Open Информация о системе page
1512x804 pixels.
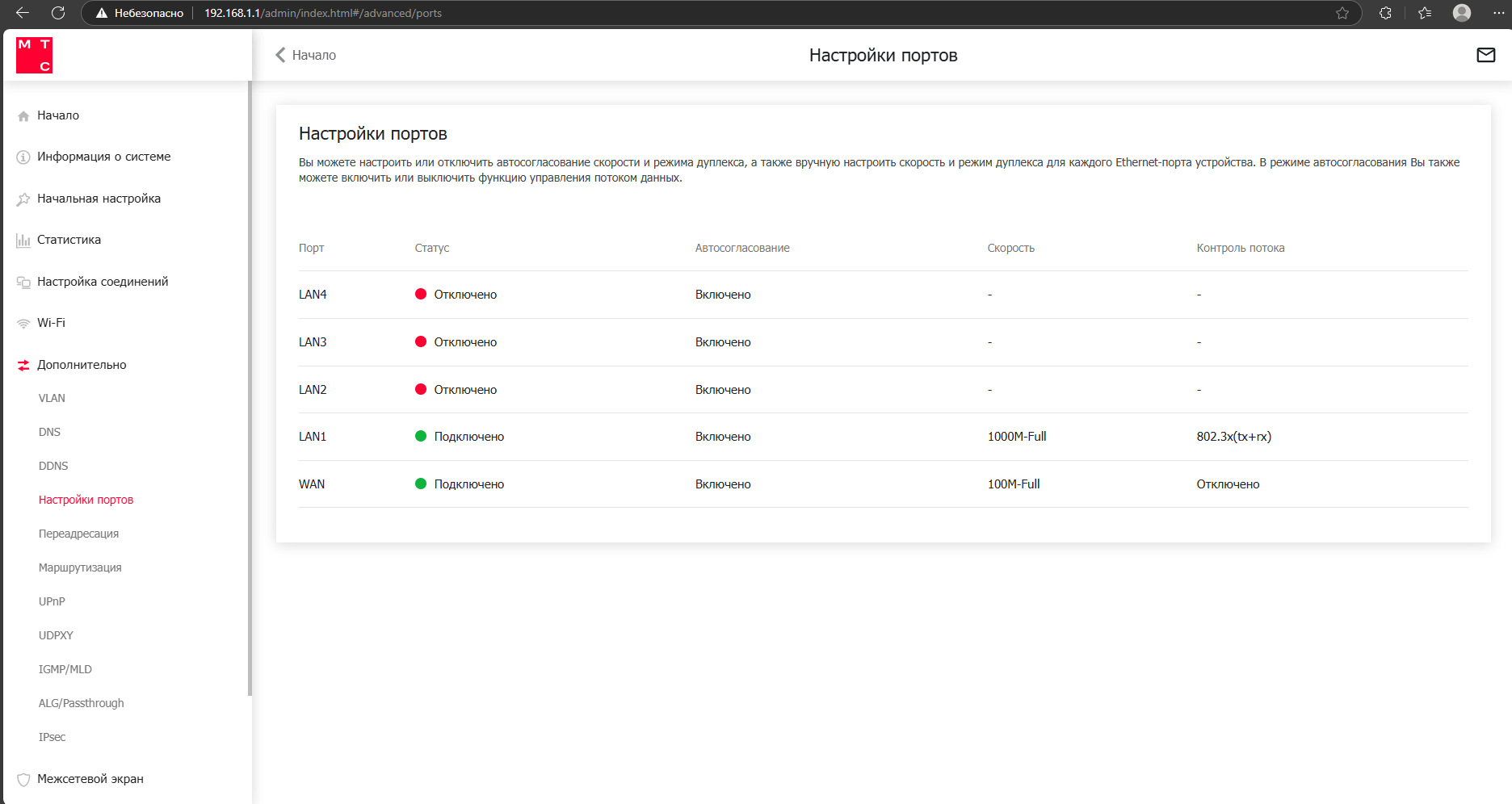[x=103, y=157]
